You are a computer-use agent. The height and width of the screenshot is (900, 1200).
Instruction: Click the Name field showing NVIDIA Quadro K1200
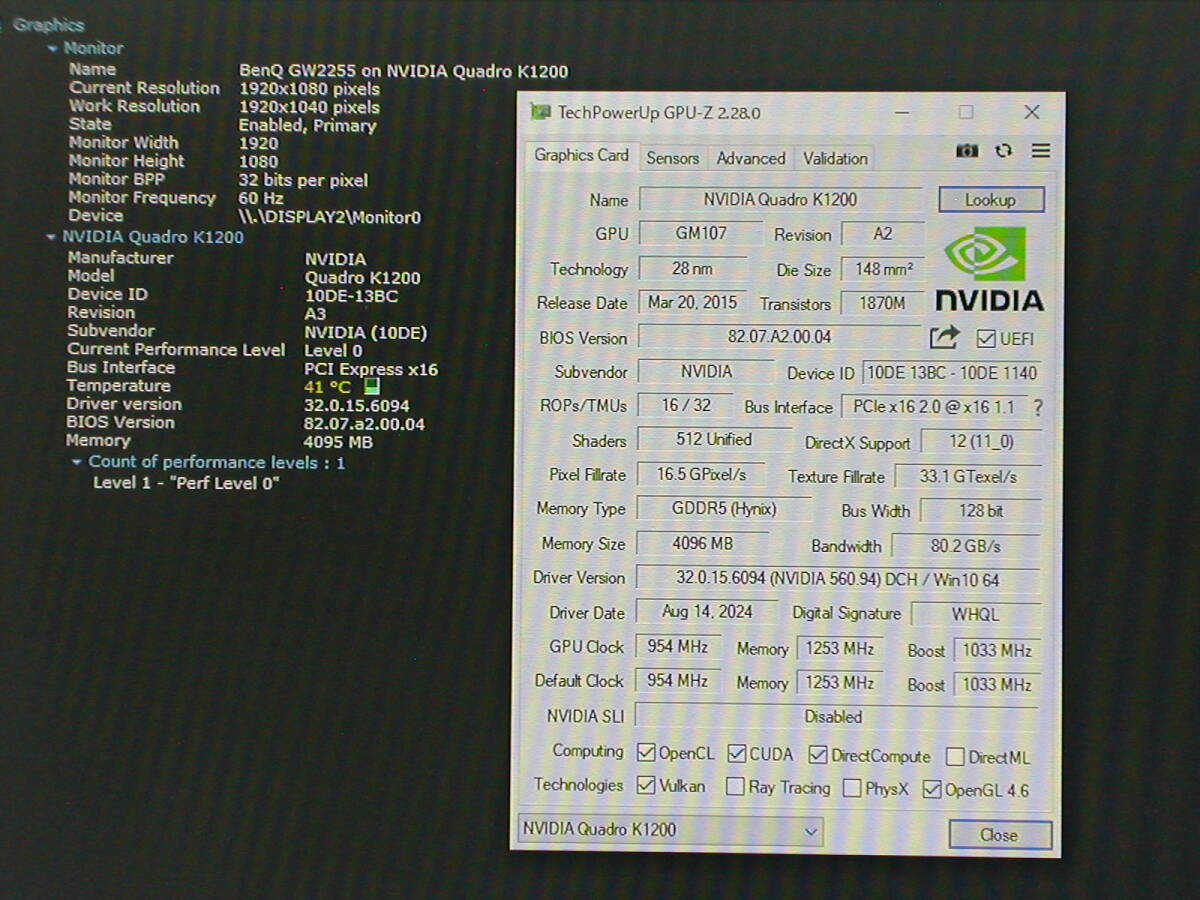point(780,199)
